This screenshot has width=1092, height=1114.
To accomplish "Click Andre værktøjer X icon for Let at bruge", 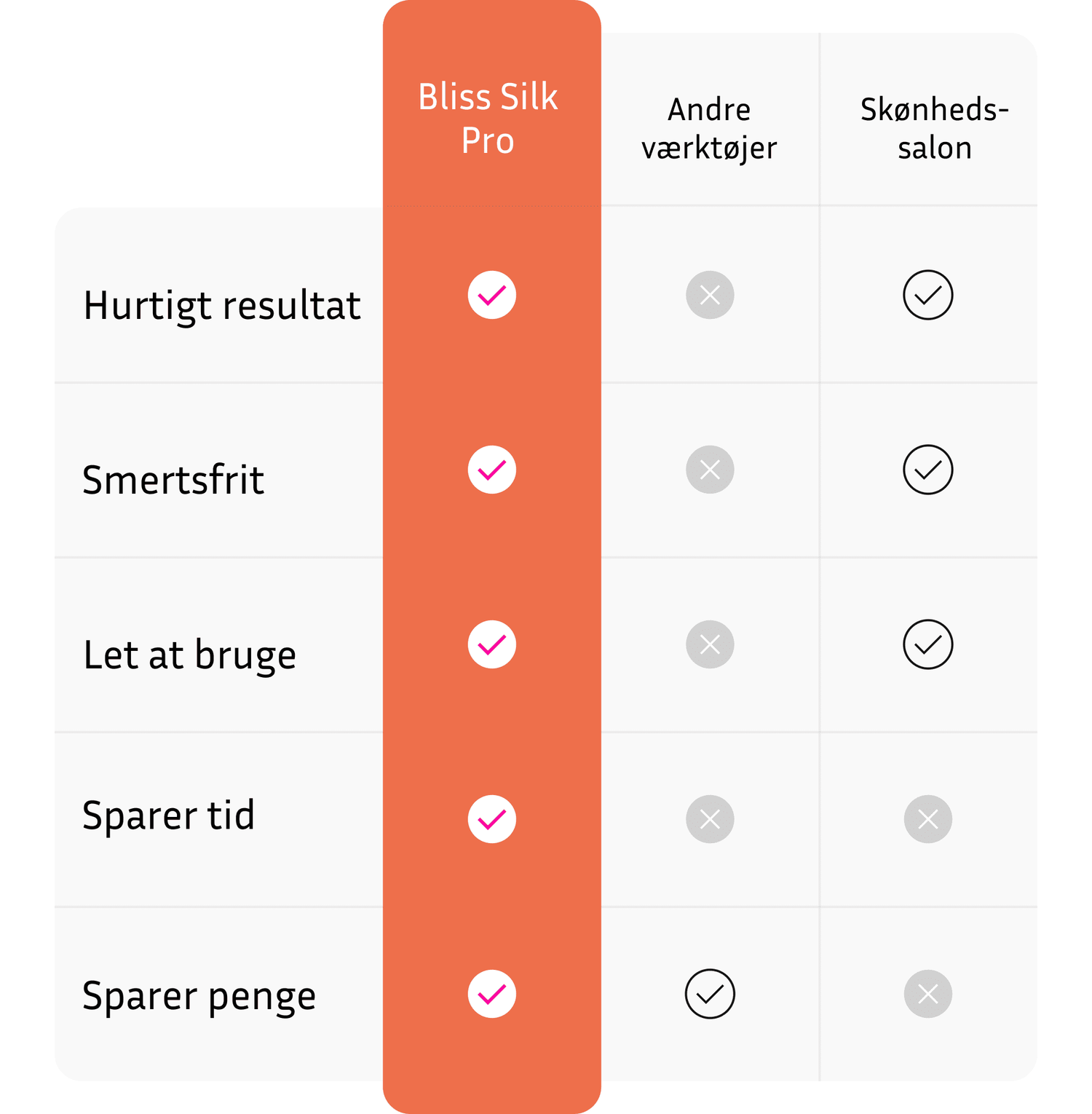I will [x=710, y=644].
